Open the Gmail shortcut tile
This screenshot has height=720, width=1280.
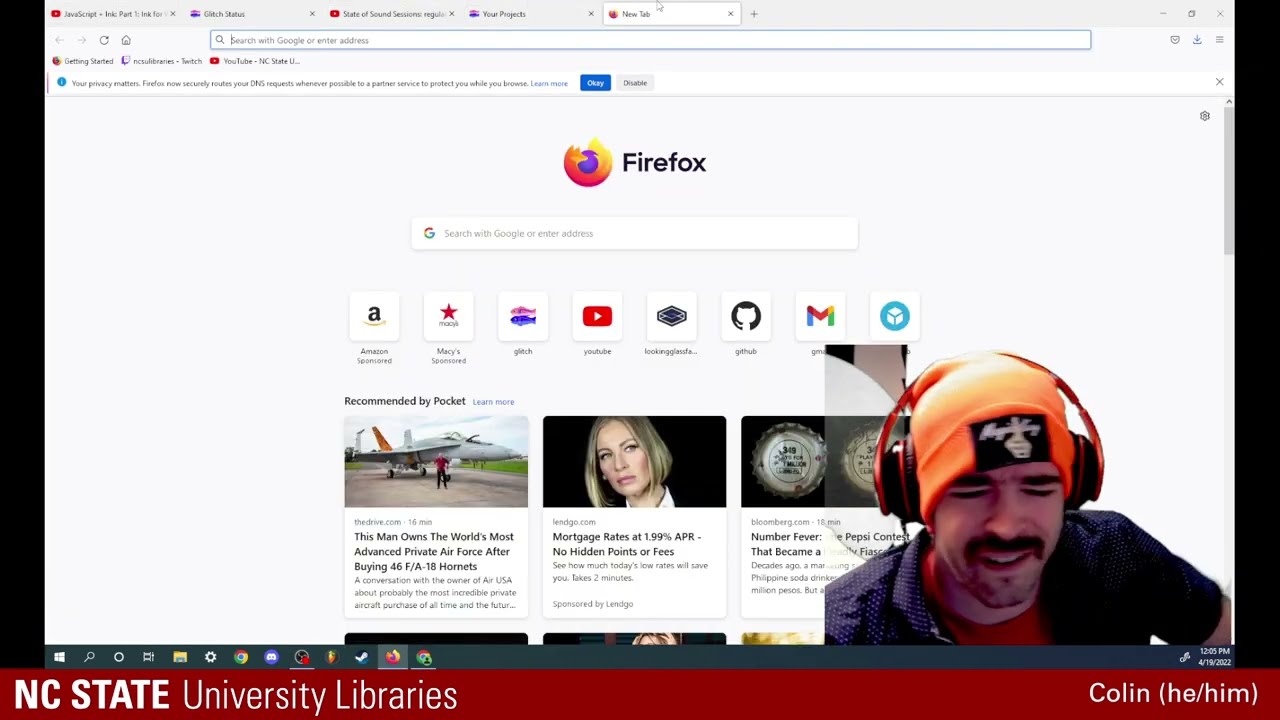tap(820, 316)
